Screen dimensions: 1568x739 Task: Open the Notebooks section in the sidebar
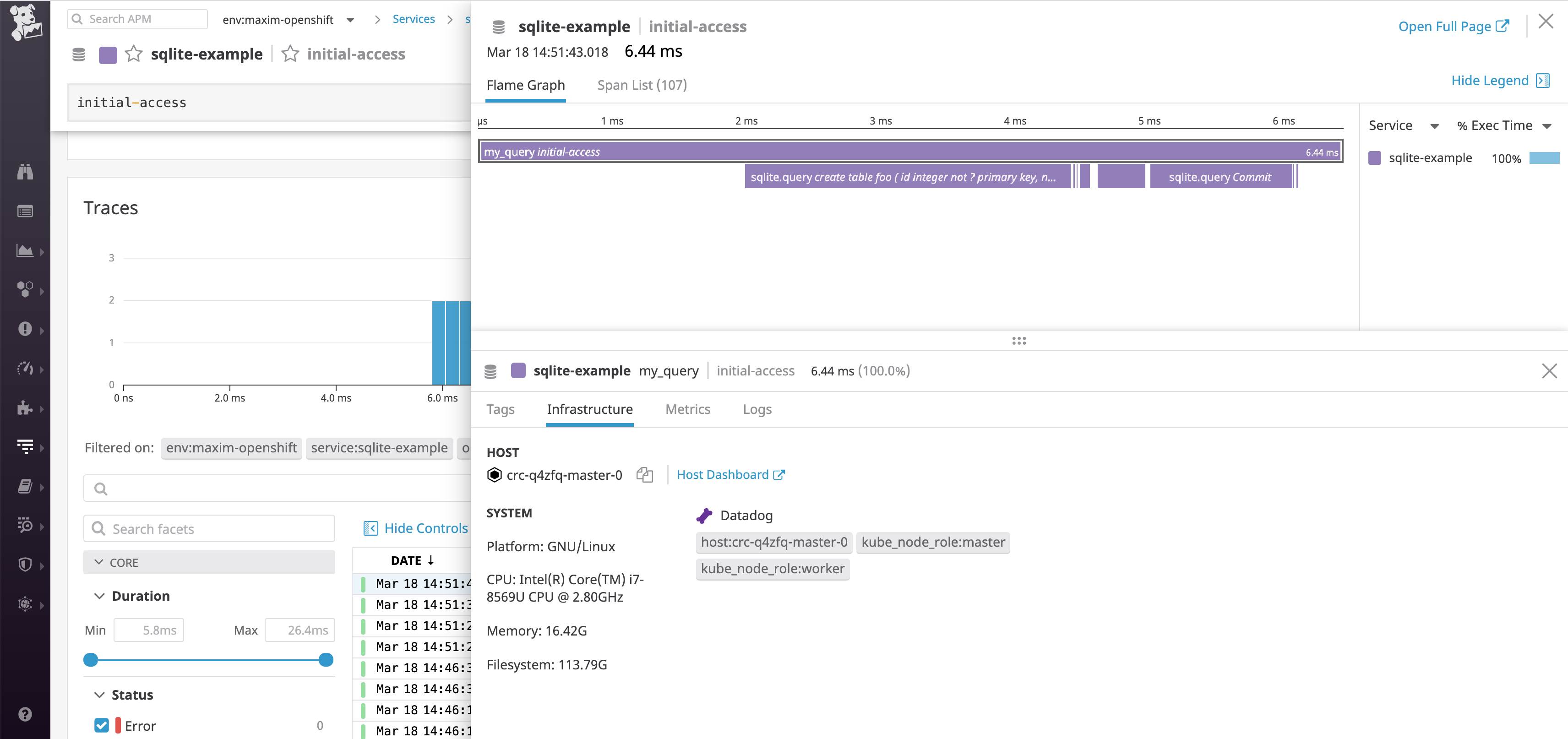25,486
